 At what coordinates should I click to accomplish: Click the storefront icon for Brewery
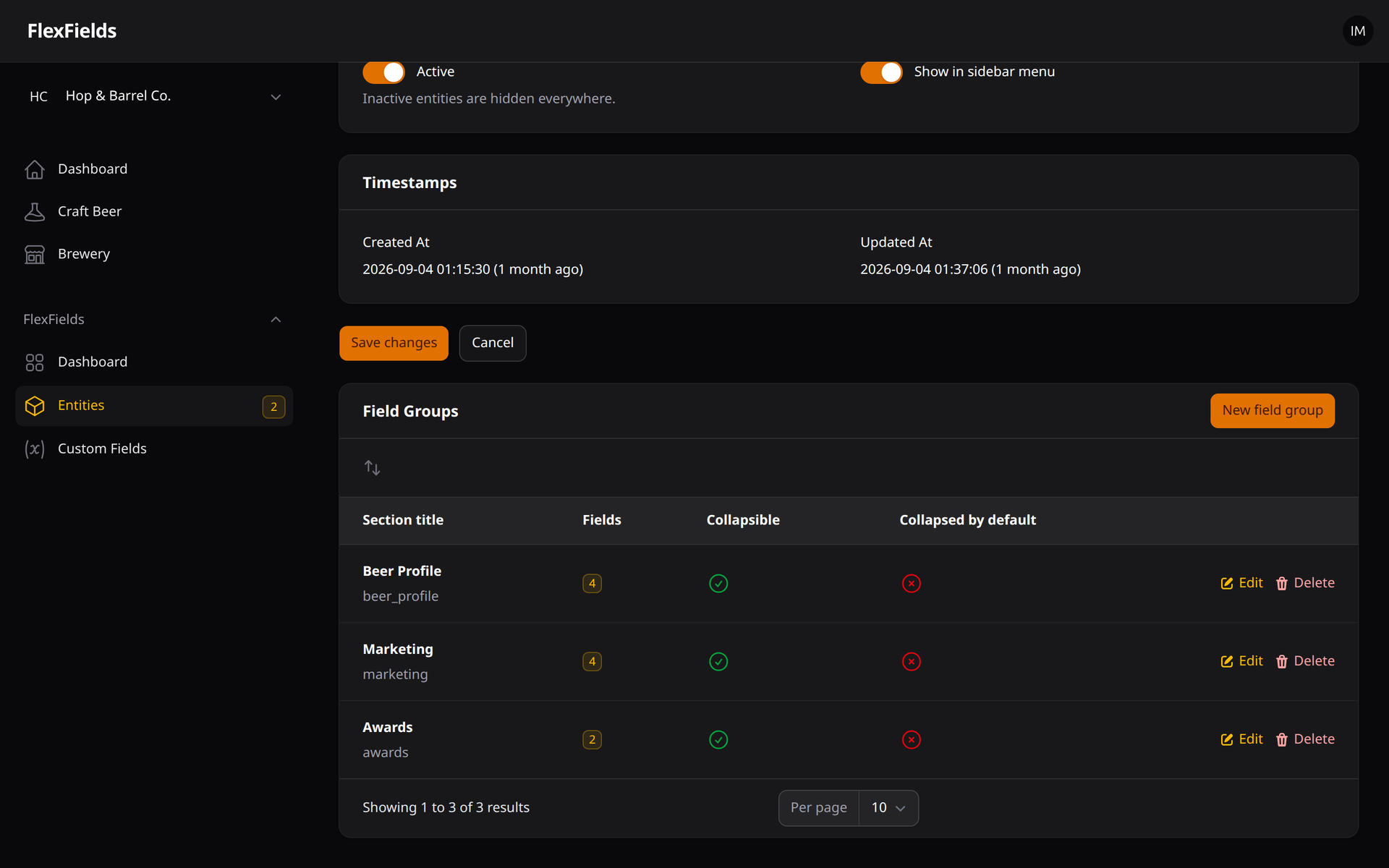[35, 255]
